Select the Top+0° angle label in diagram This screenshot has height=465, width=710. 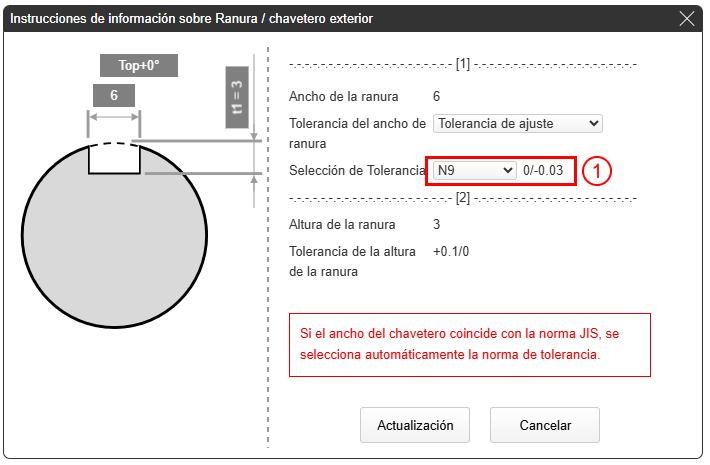pyautogui.click(x=139, y=66)
